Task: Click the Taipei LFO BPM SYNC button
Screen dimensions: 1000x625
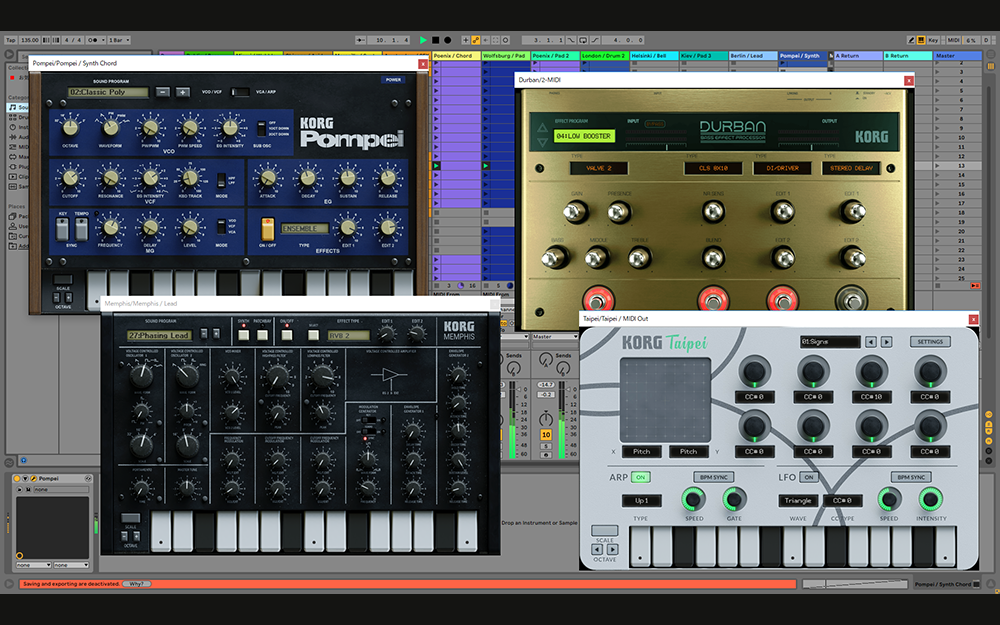Action: point(911,477)
